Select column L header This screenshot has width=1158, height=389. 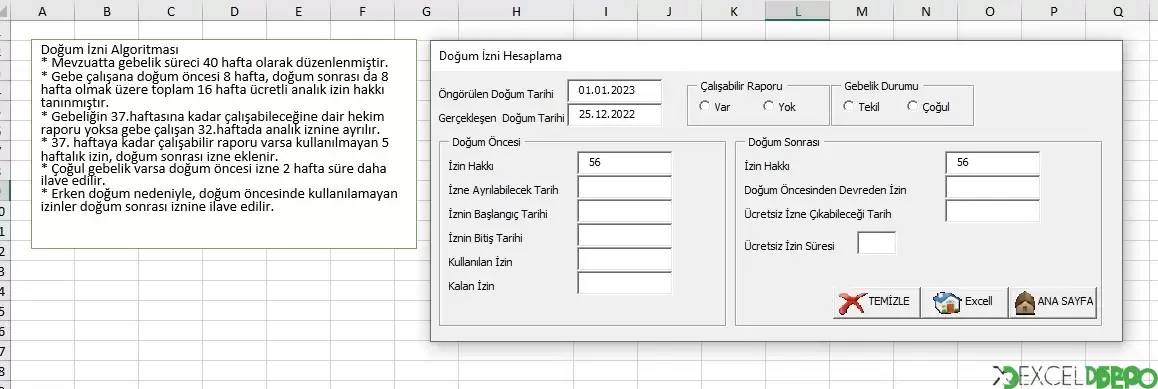[798, 10]
